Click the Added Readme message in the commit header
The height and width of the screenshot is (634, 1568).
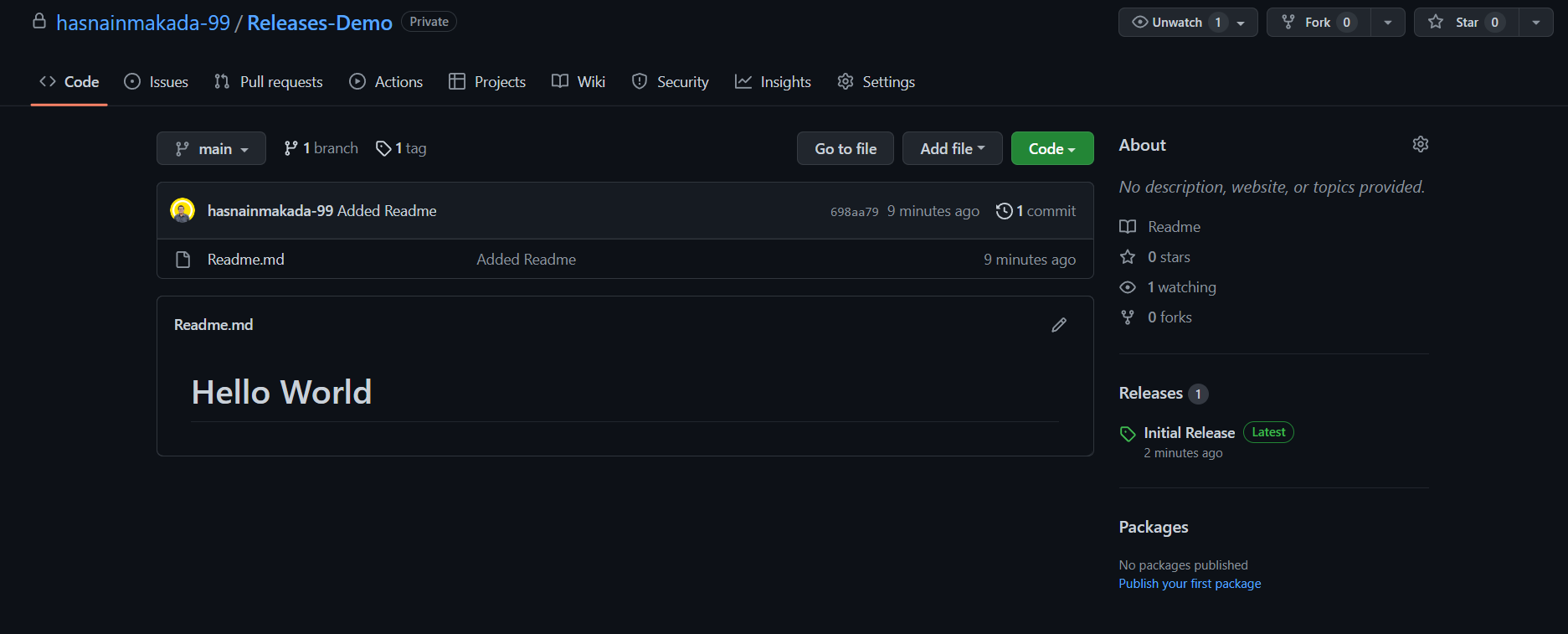pyautogui.click(x=387, y=211)
